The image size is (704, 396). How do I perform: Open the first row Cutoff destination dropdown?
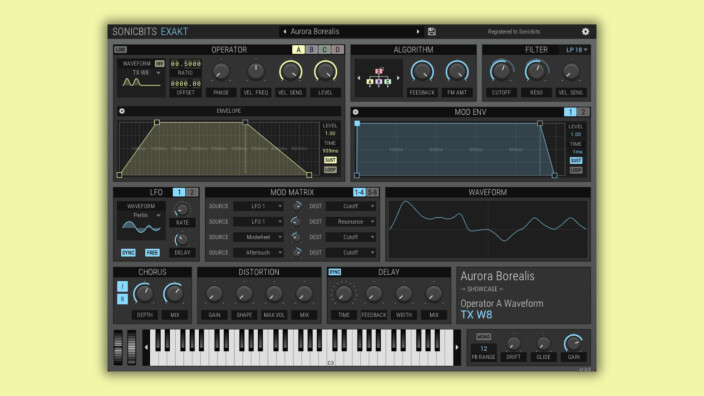tap(351, 206)
